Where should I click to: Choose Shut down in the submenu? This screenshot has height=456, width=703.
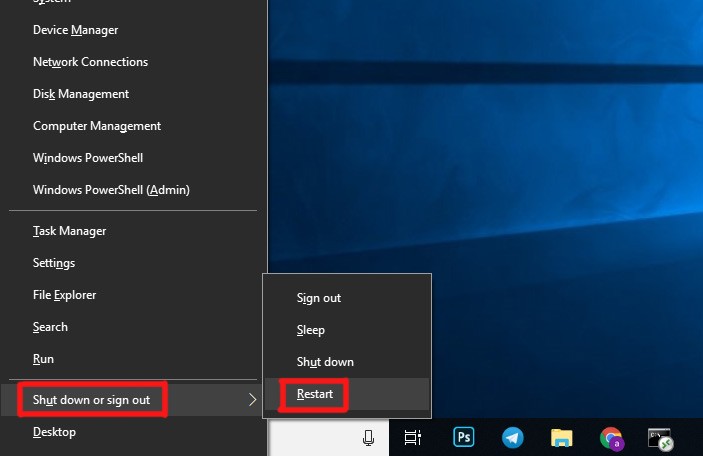[325, 362]
